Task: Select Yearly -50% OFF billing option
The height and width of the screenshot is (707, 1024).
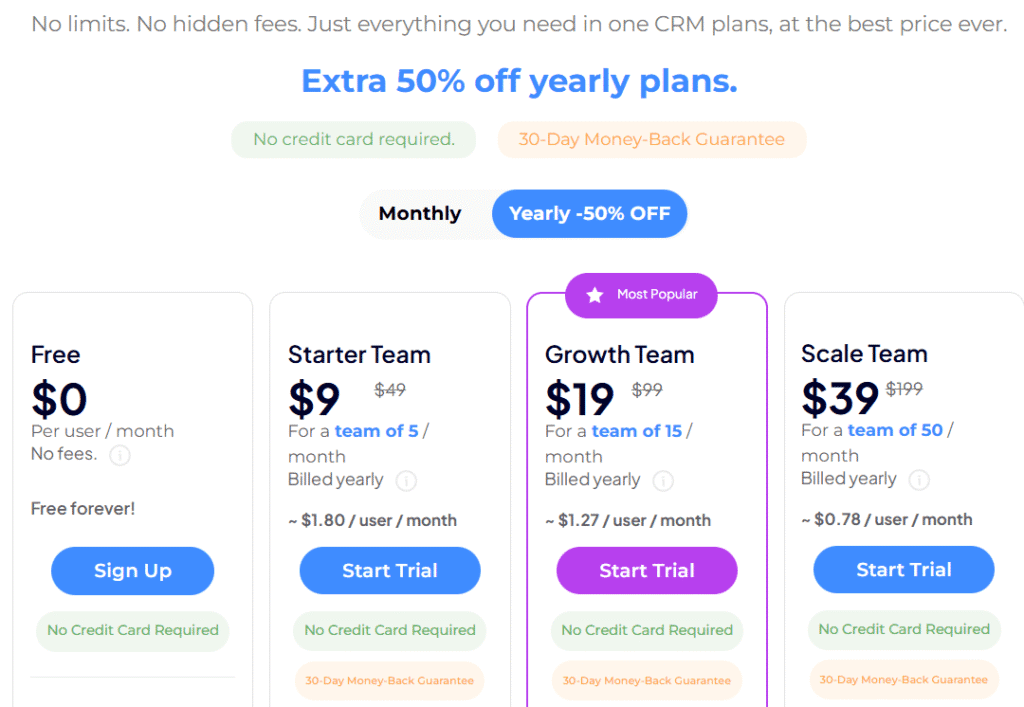Action: pos(589,214)
